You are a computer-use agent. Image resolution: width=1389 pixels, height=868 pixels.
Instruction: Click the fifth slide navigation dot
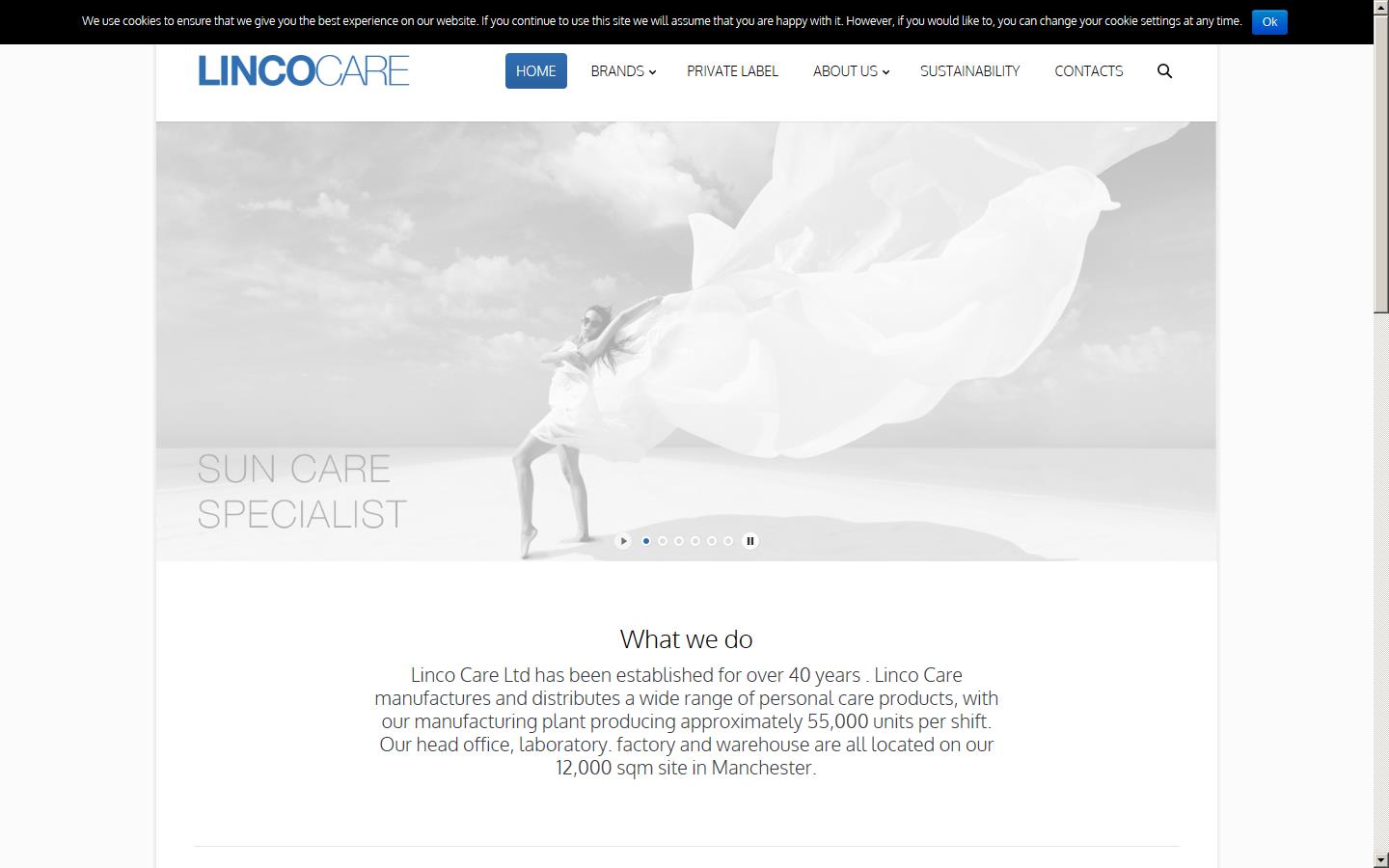point(712,541)
